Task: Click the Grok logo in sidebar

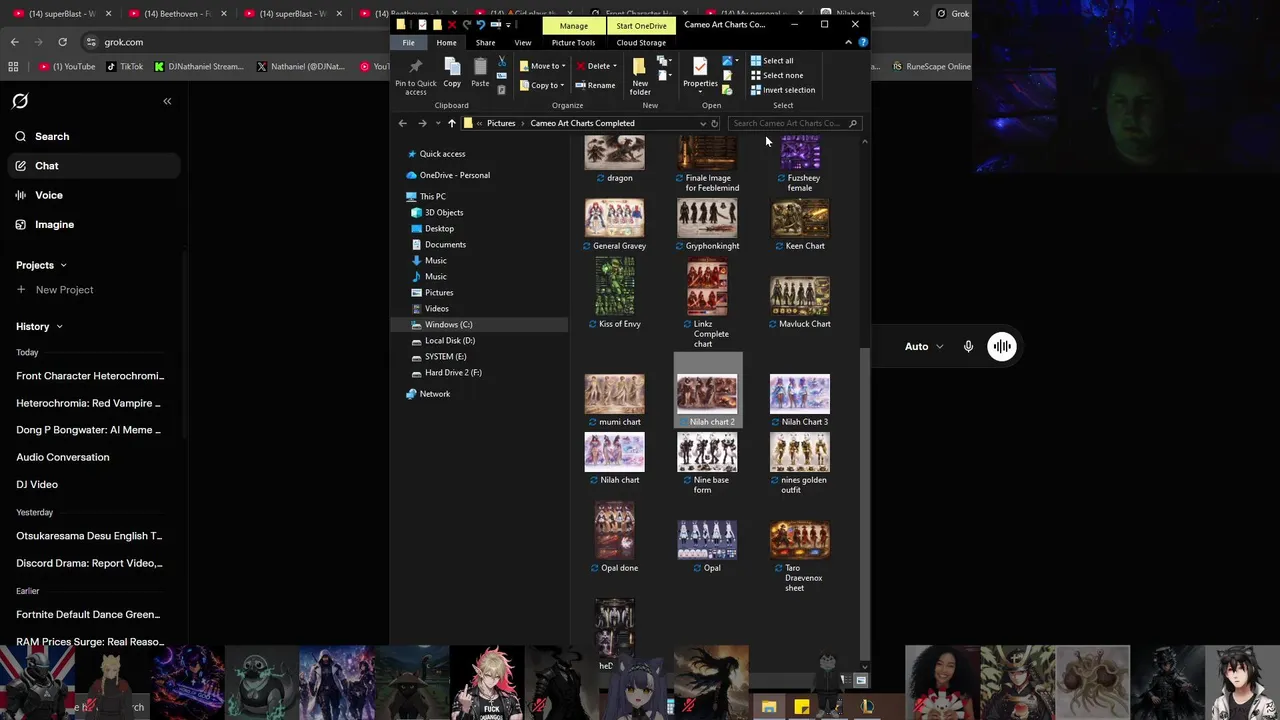Action: [20, 101]
